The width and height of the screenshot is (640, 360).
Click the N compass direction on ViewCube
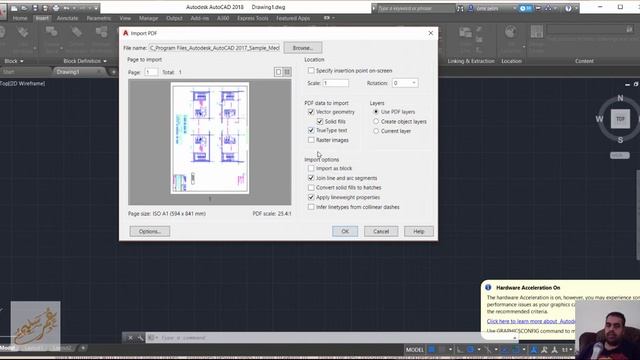620,98
